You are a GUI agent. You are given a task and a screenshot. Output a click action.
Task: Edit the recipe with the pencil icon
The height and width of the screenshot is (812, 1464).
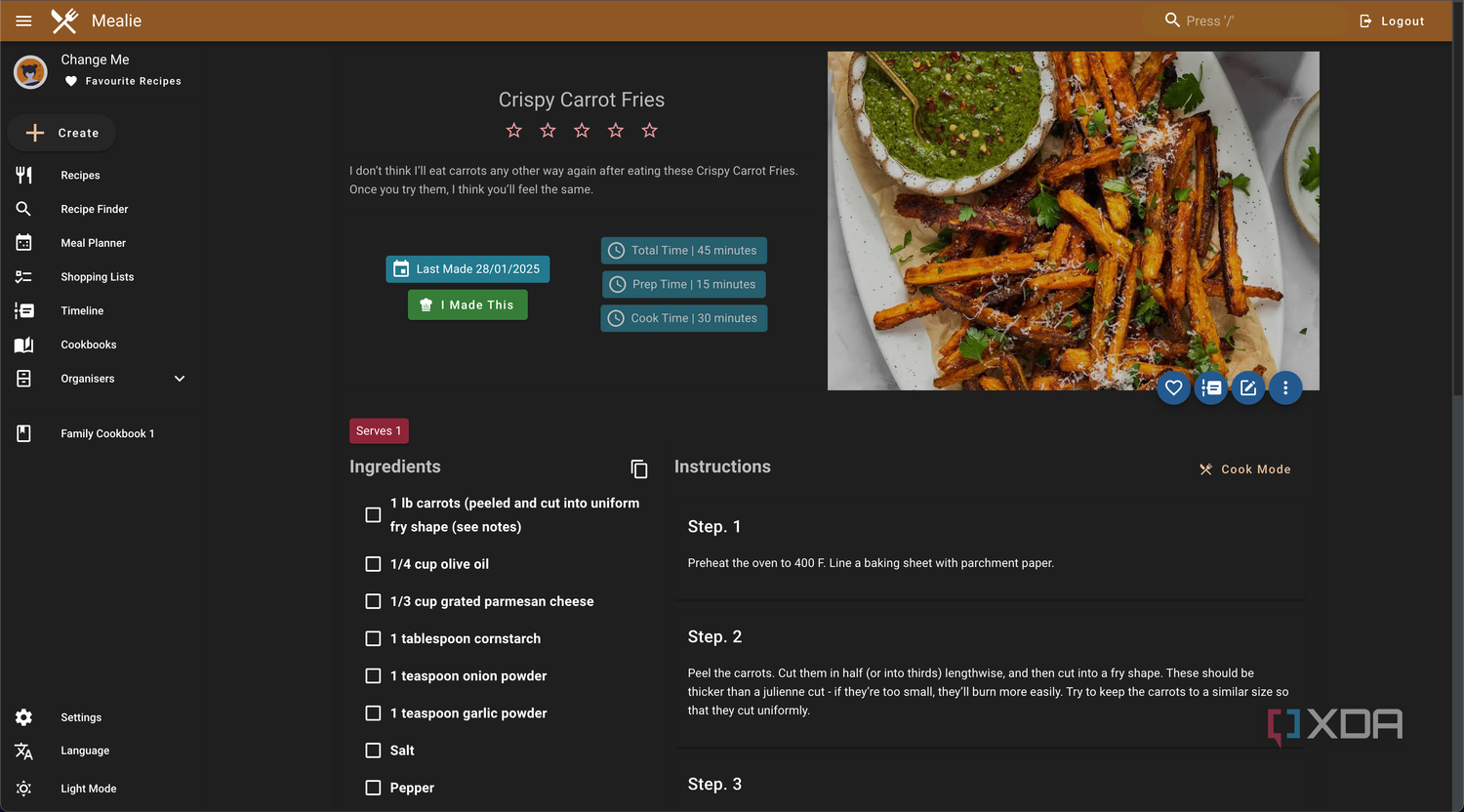tap(1248, 387)
